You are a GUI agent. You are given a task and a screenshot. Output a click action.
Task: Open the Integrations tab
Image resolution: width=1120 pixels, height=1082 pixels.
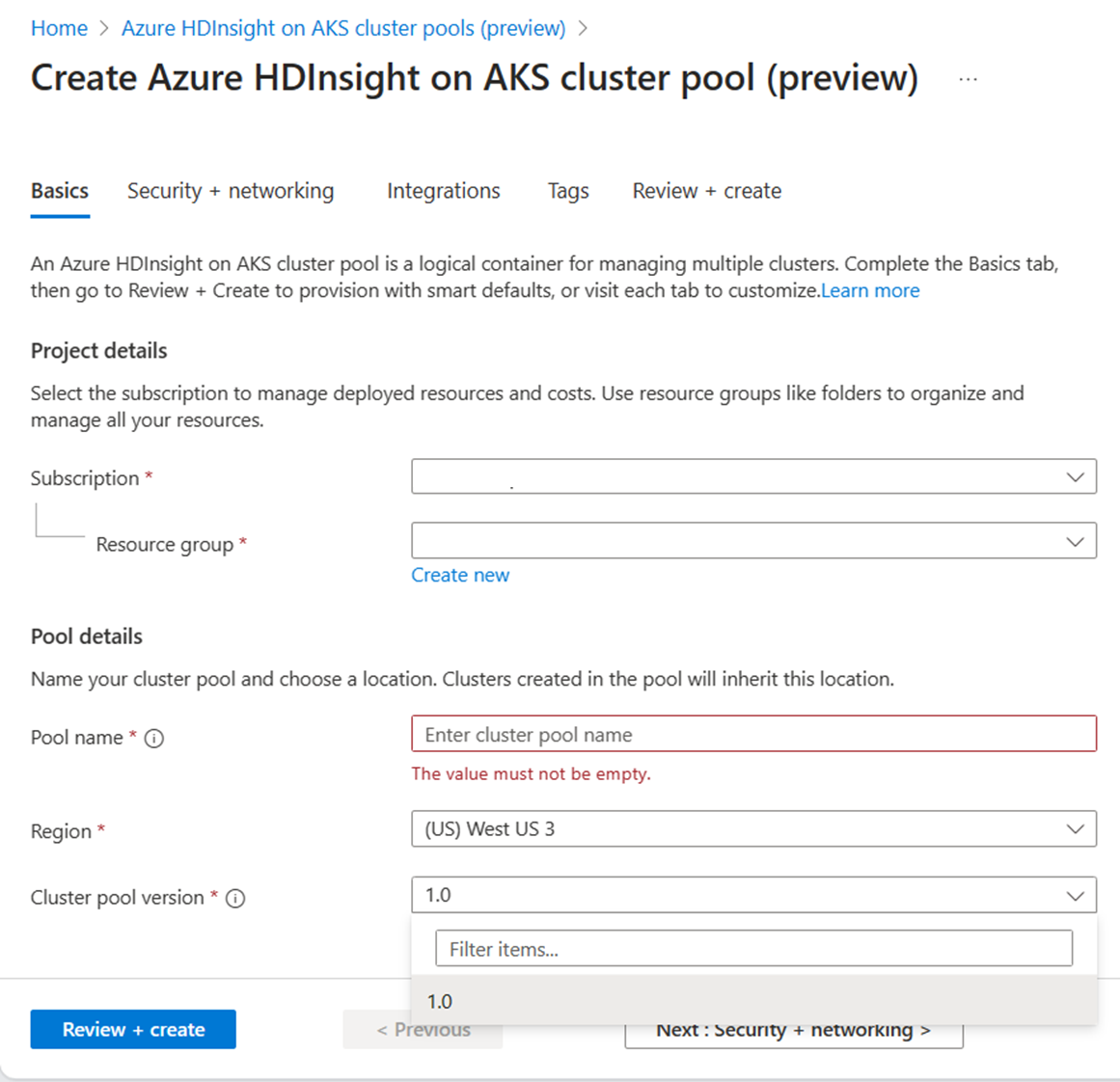pos(443,191)
